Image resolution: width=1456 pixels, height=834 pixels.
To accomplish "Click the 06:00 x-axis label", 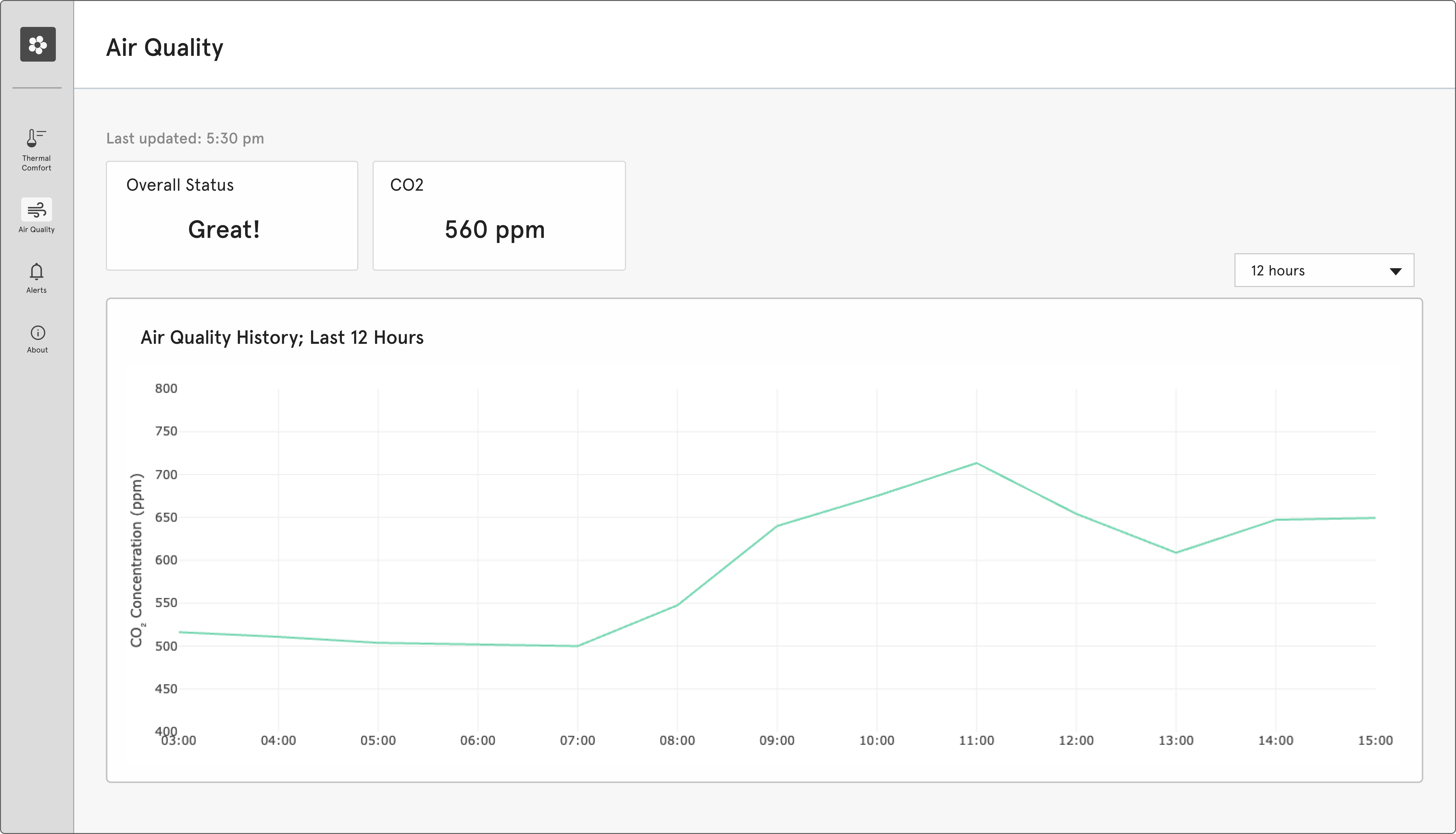I will coord(478,741).
